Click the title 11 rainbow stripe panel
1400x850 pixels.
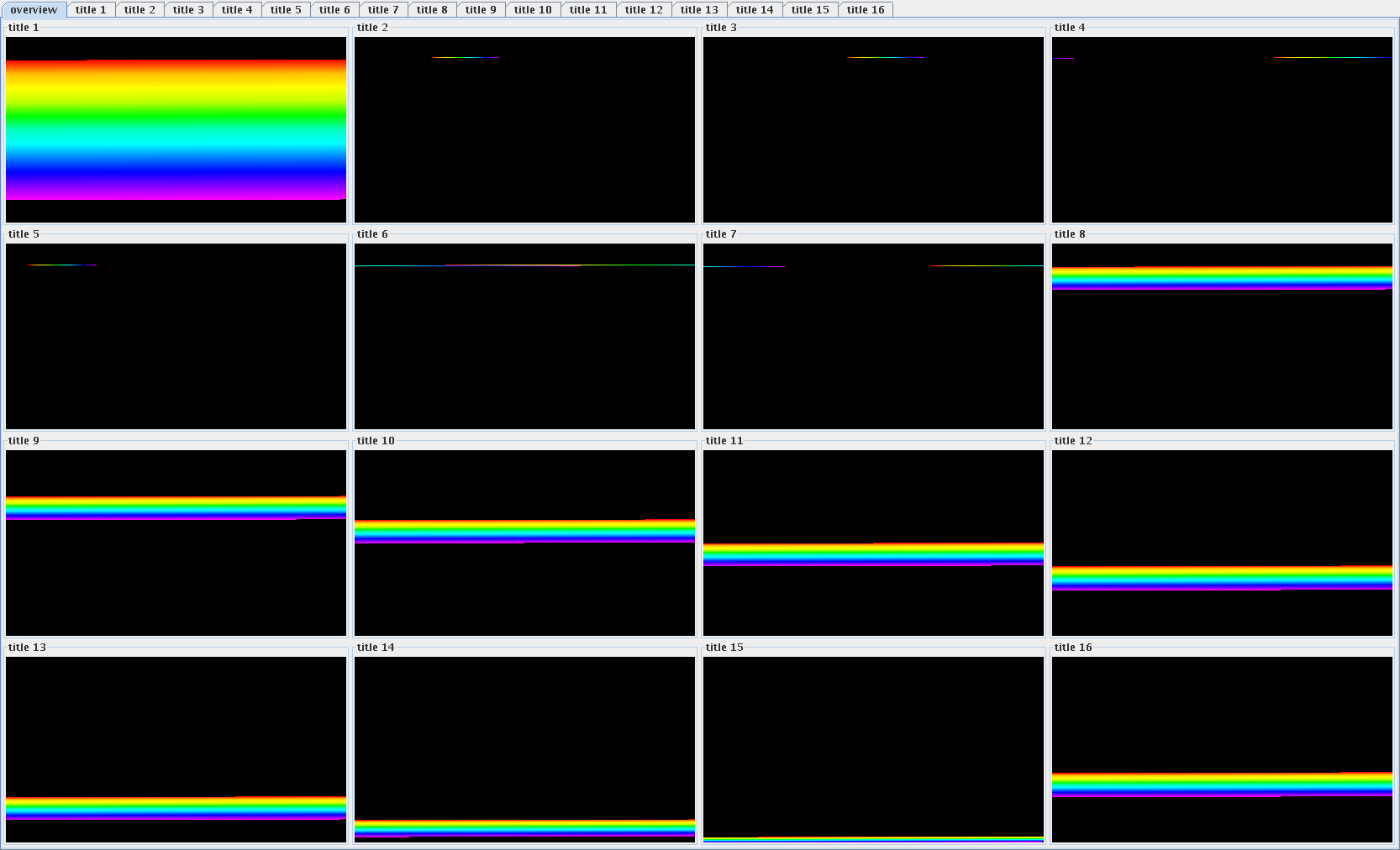click(873, 543)
